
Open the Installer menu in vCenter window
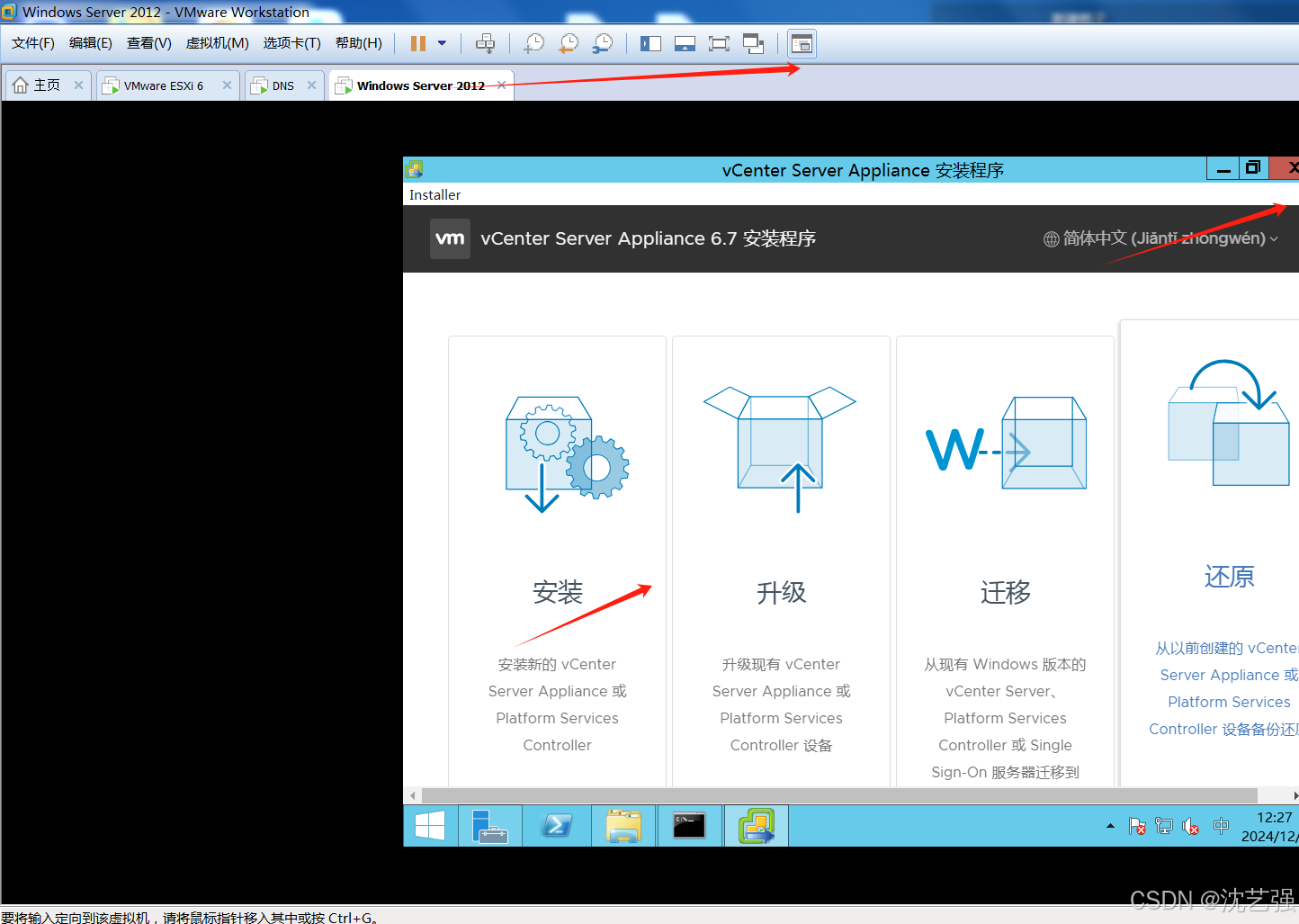(x=434, y=194)
